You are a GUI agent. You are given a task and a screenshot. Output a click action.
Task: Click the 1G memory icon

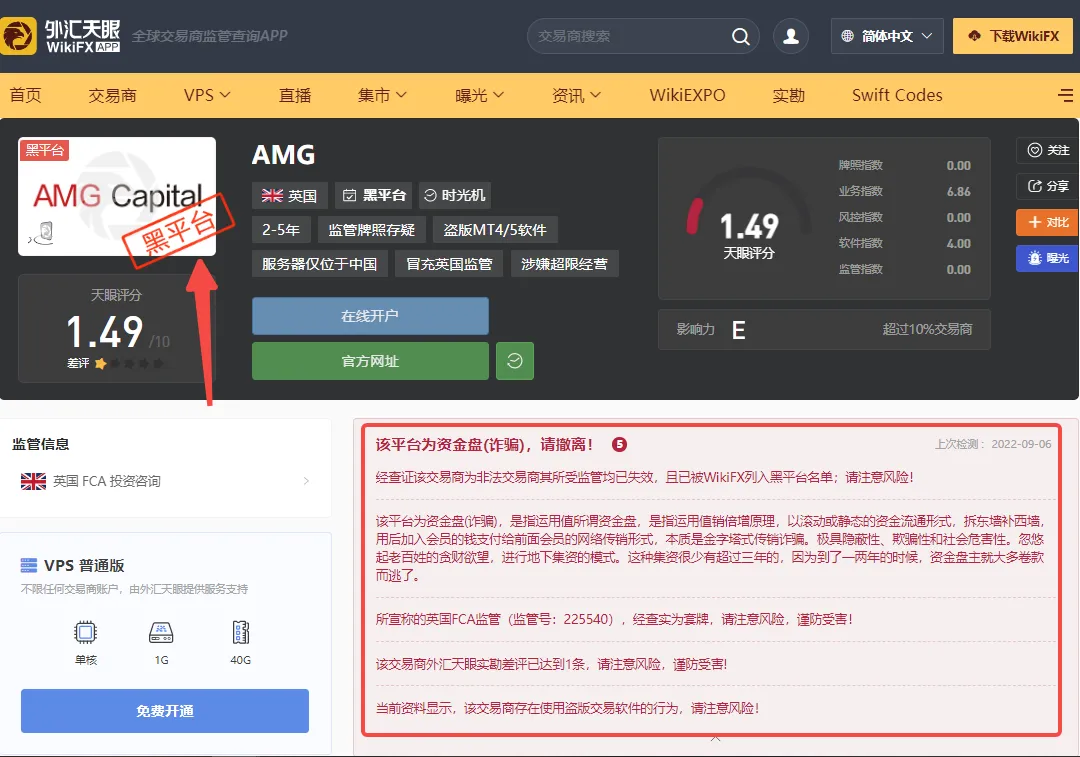(x=161, y=632)
